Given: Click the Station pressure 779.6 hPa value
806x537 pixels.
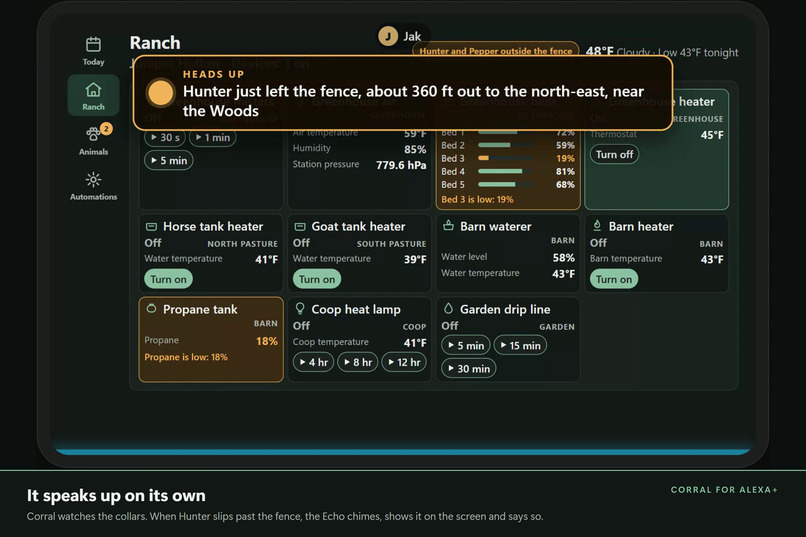Looking at the screenshot, I should [x=401, y=165].
